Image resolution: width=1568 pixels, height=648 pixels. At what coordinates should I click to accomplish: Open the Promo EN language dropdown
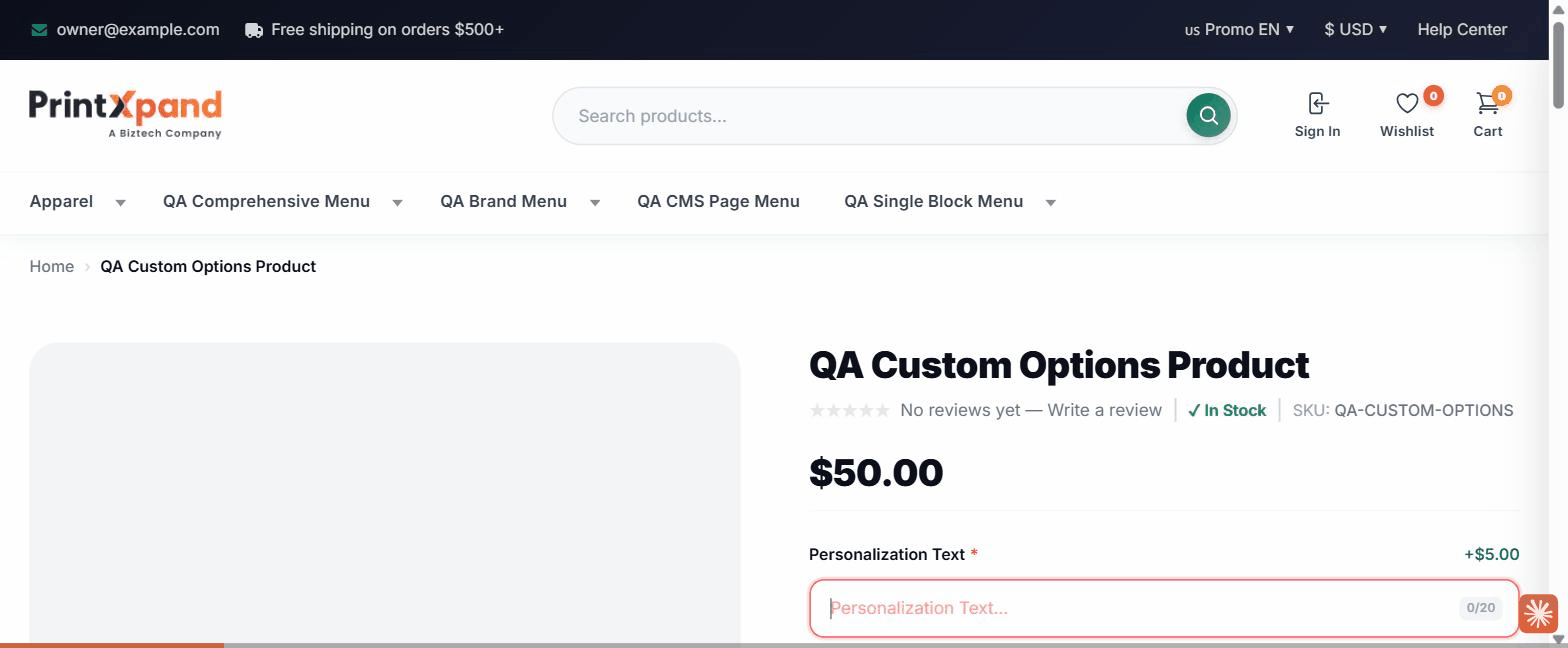tap(1239, 30)
